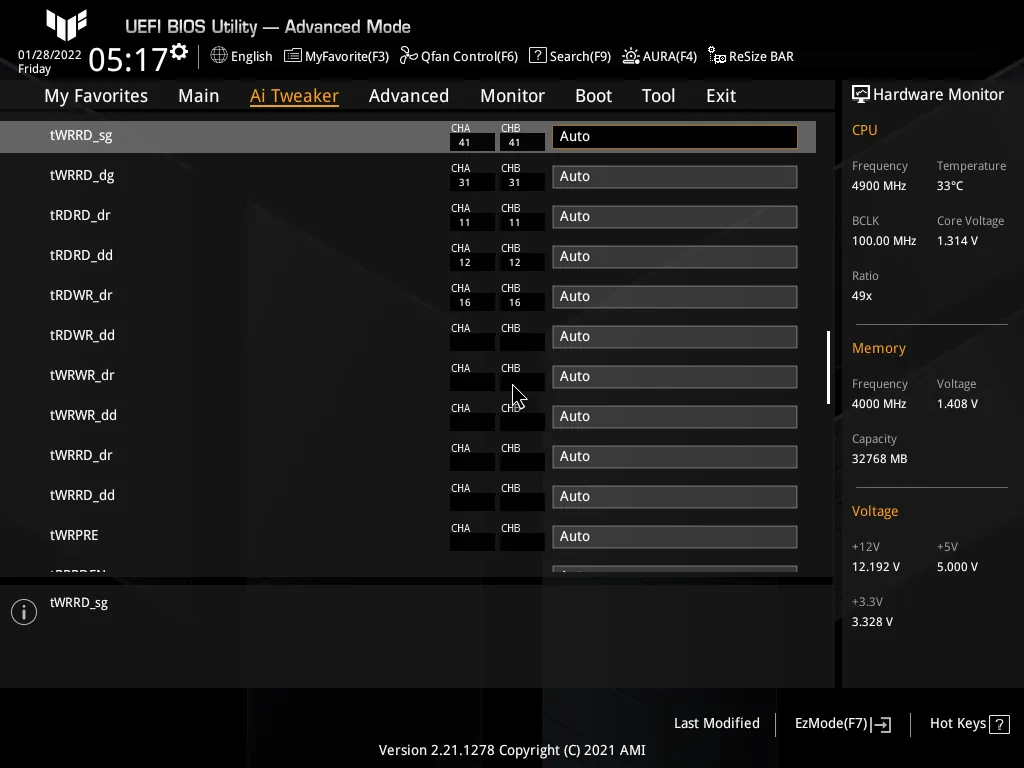
Task: Go to the Advanced tab
Action: pyautogui.click(x=409, y=96)
